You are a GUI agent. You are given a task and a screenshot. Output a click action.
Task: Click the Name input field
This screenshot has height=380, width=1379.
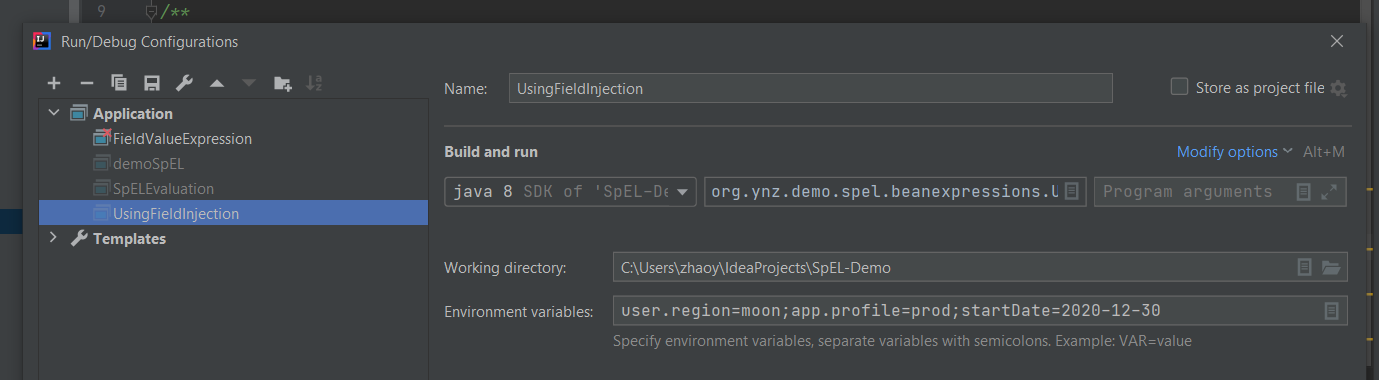click(810, 88)
